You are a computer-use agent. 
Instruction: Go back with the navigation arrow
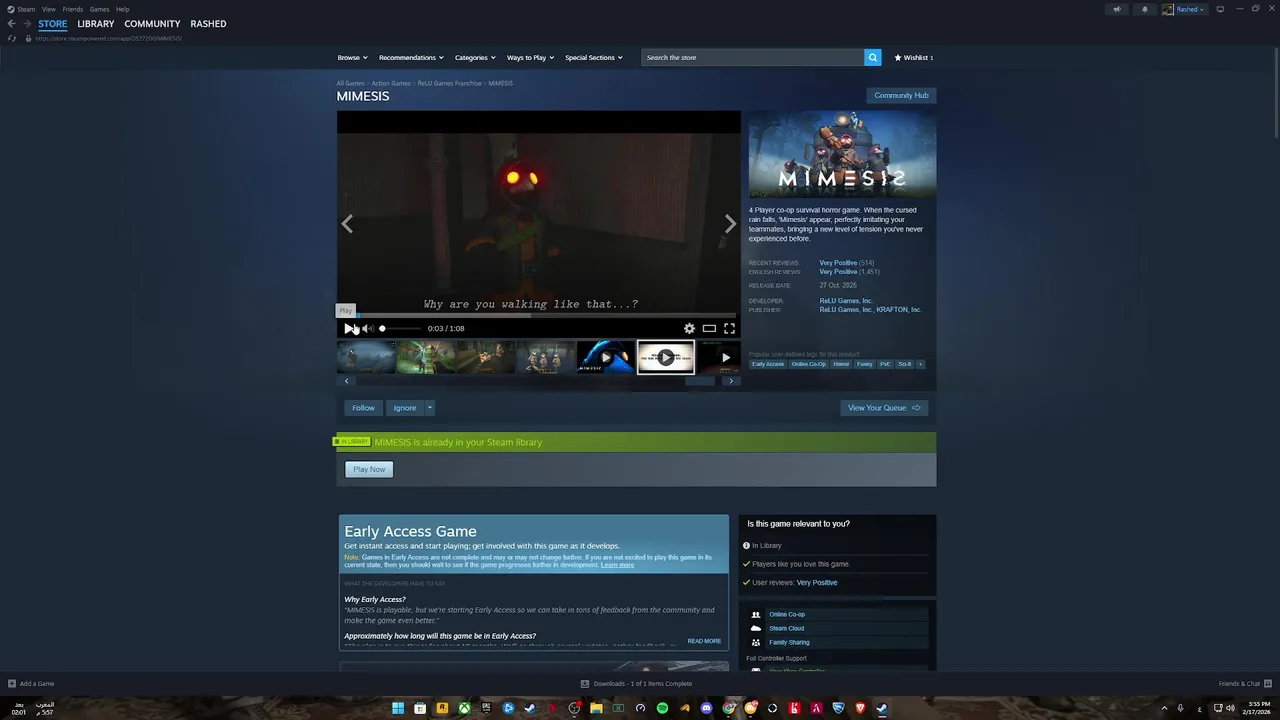(x=12, y=24)
